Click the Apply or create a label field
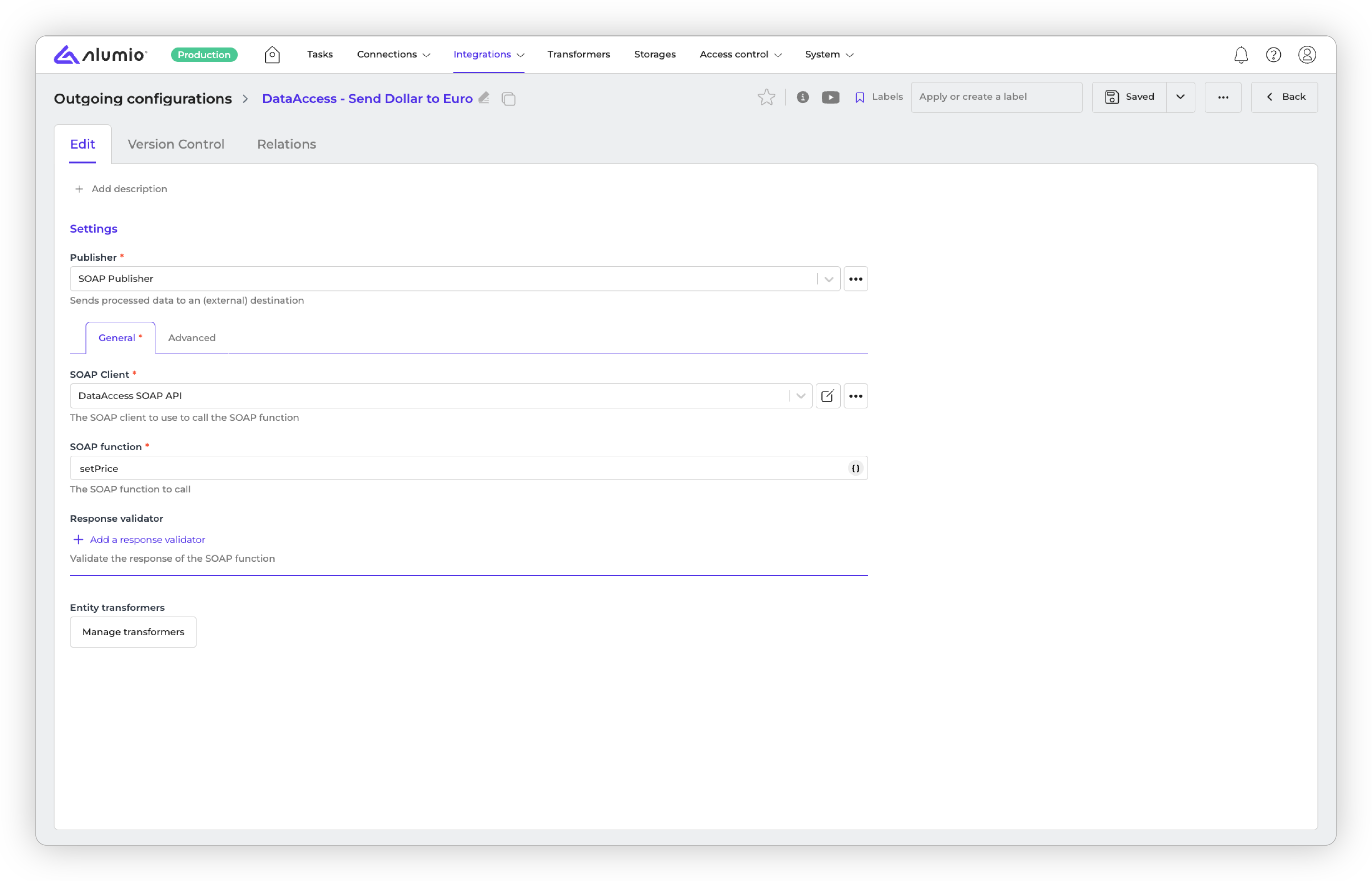 point(995,97)
